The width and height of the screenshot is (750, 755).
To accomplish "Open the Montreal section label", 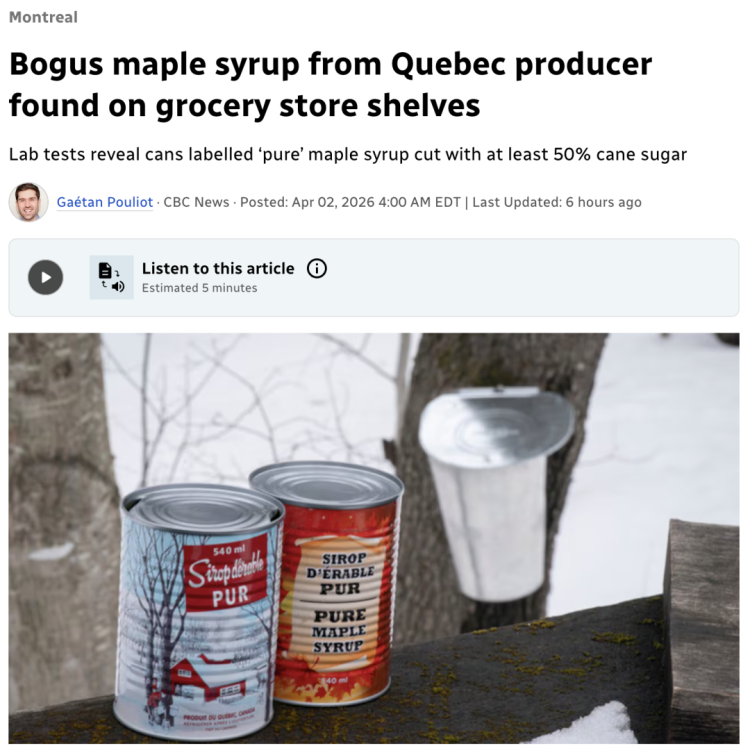I will pos(43,17).
